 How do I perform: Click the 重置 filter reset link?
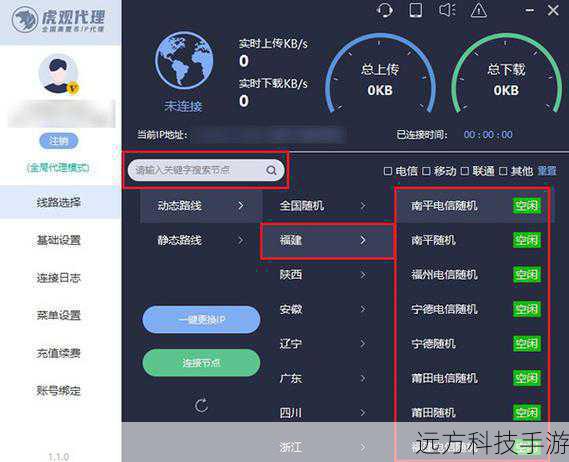[547, 171]
